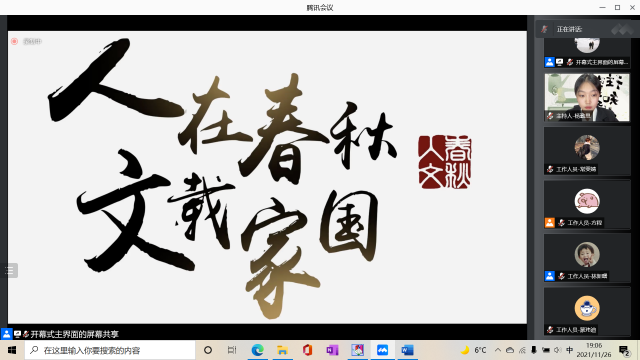
Task: Open File Explorer from the taskbar
Action: [282, 350]
